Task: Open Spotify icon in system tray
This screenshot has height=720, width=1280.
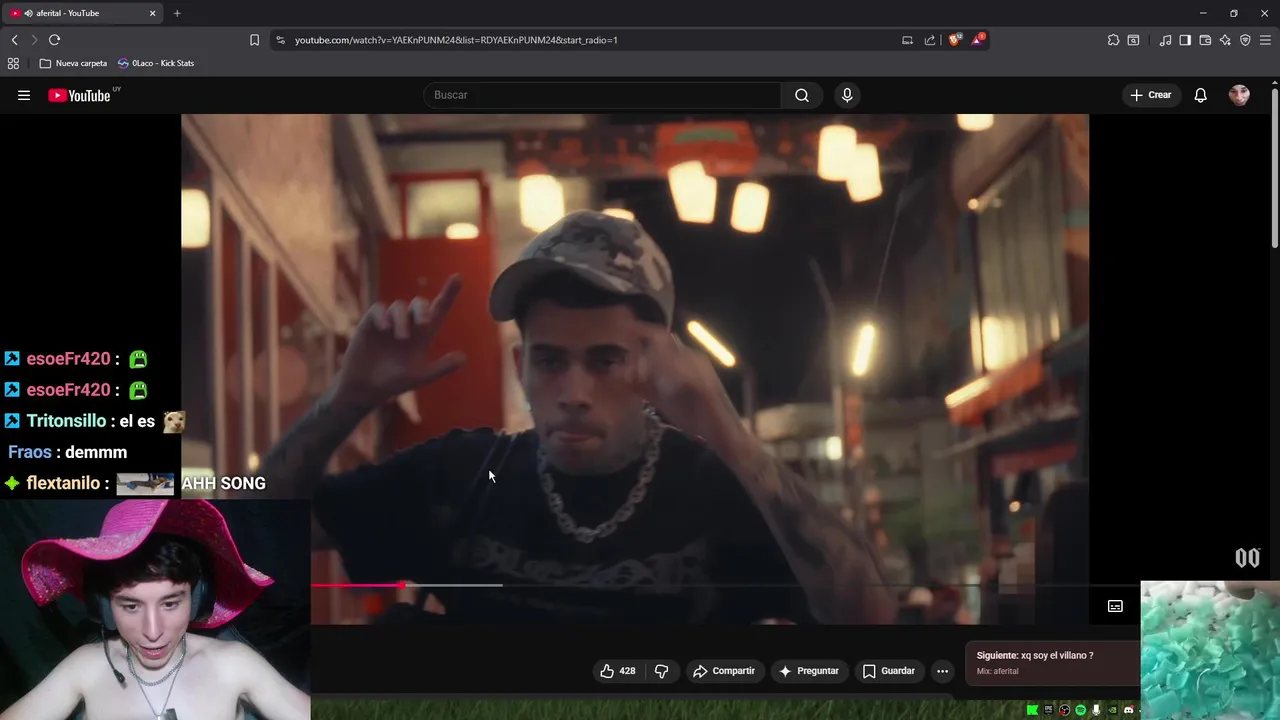Action: [x=1080, y=710]
